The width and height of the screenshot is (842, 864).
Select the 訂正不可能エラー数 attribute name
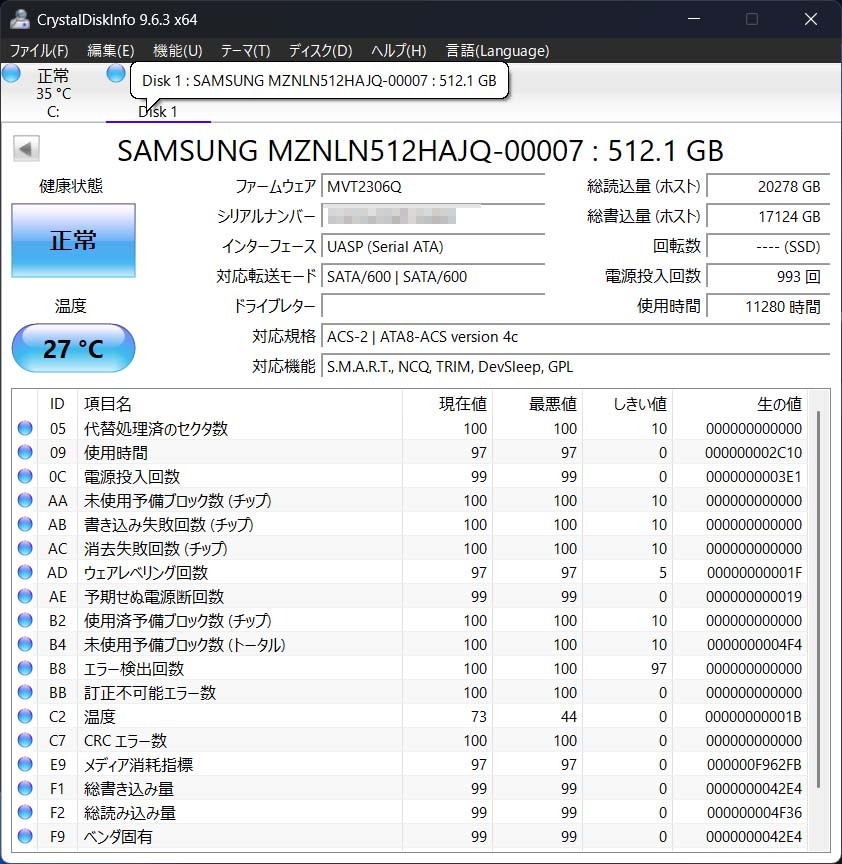tap(150, 692)
